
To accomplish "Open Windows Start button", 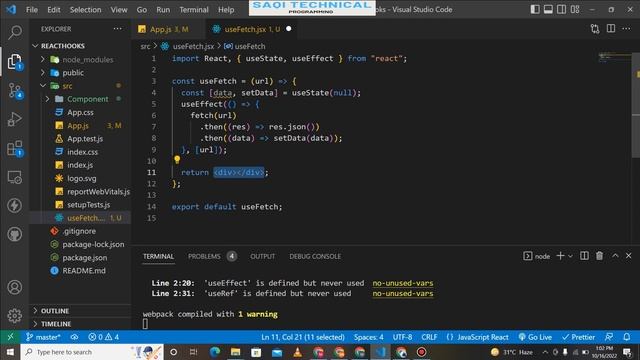I will 10,352.
